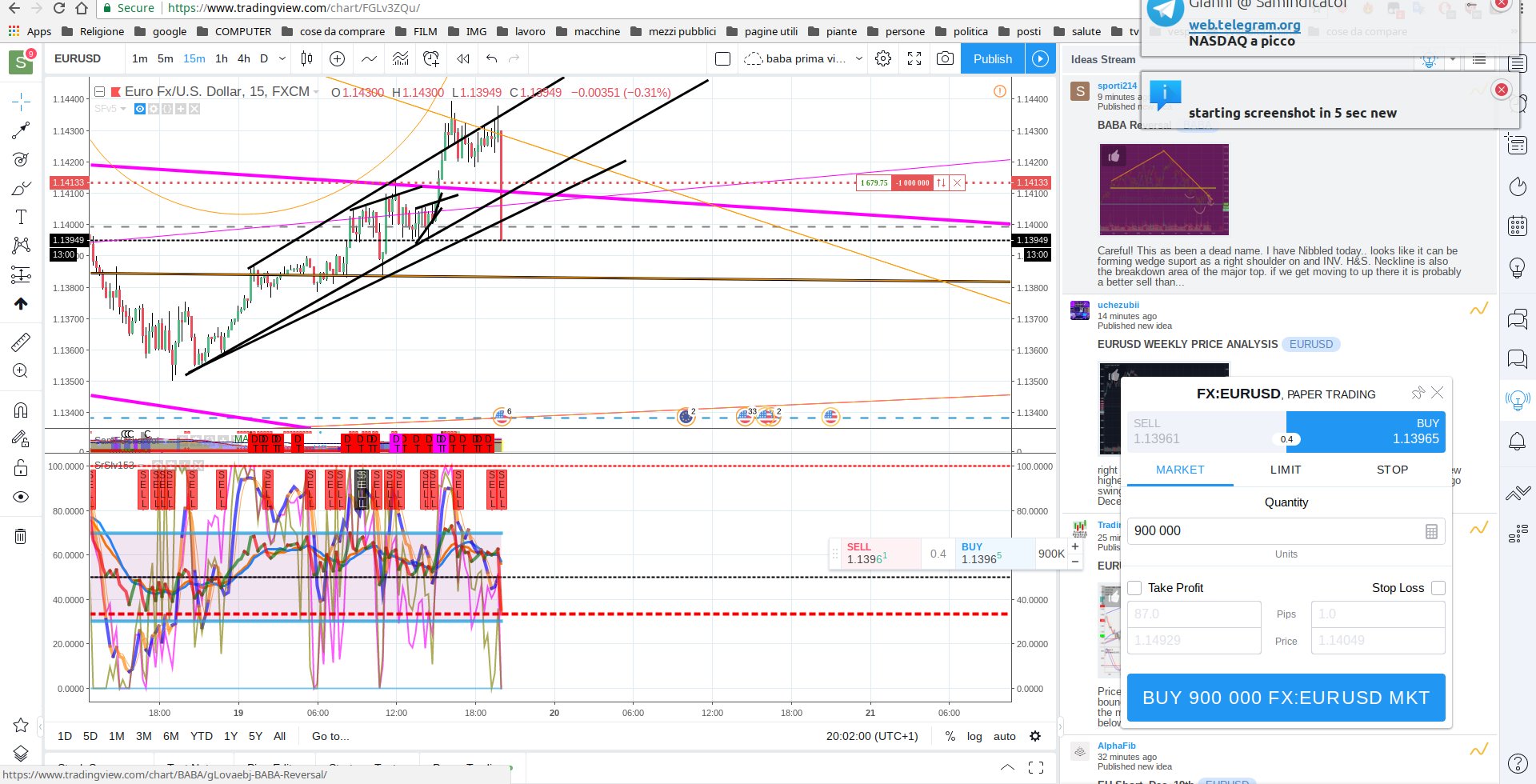This screenshot has height=784, width=1536.
Task: Enable the Take Profit checkbox
Action: pos(1134,588)
